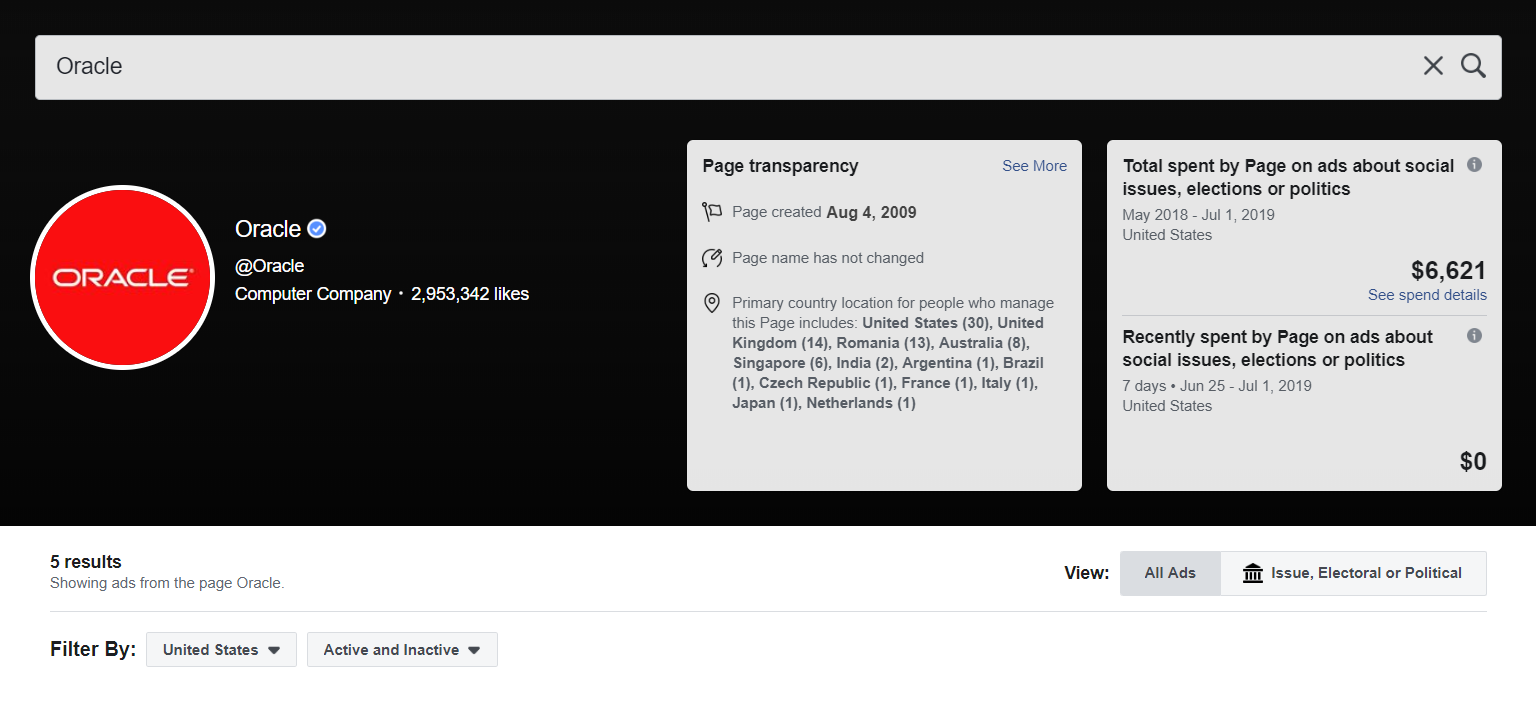Switch to the All Ads view tab
Screen dimensions: 1536x704
1169,572
